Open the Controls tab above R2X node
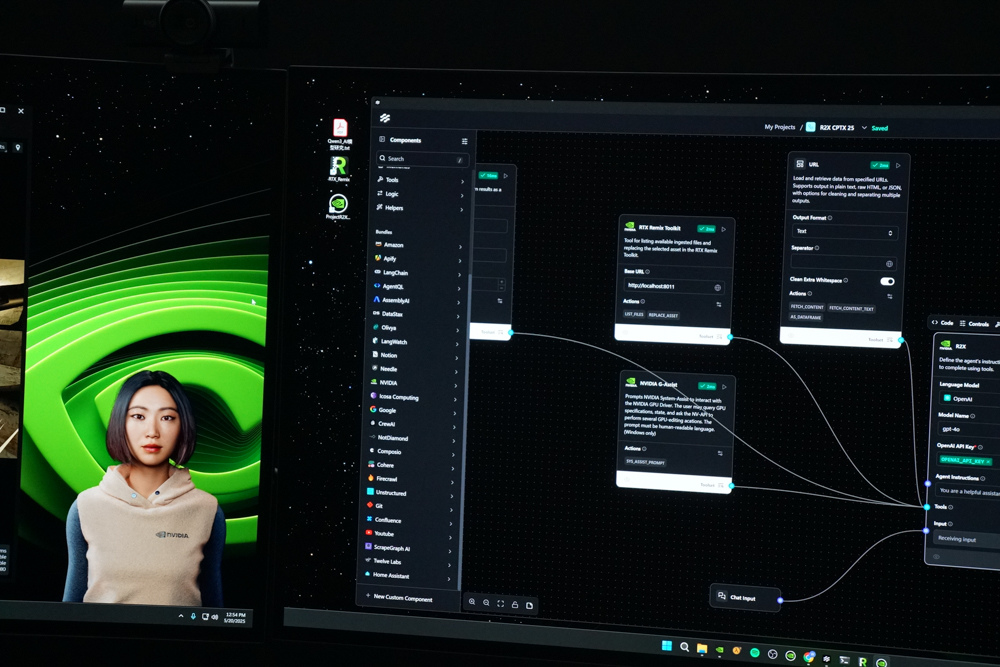The width and height of the screenshot is (1000, 667). point(974,324)
